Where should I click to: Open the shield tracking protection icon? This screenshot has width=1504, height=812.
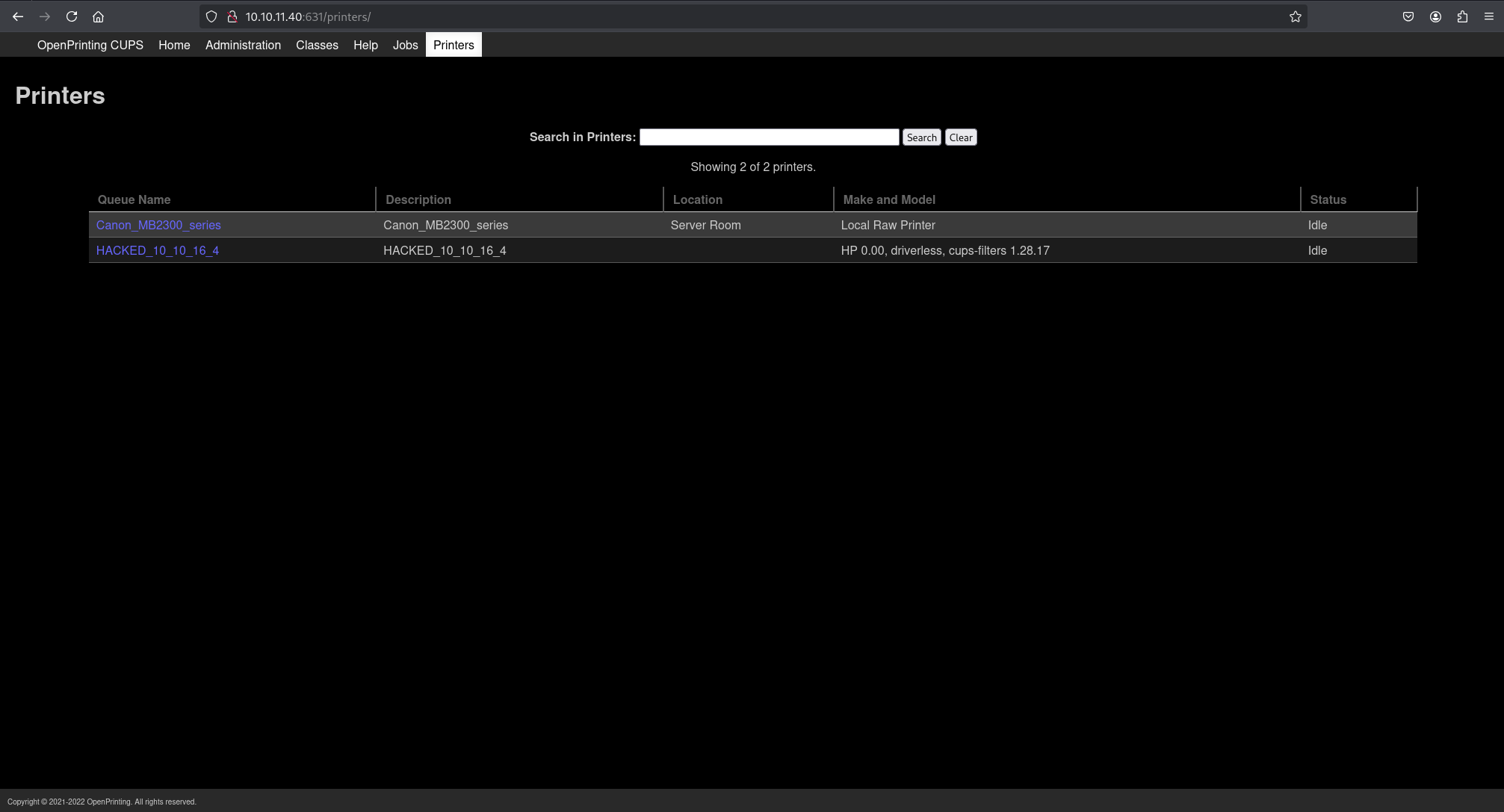tap(211, 16)
